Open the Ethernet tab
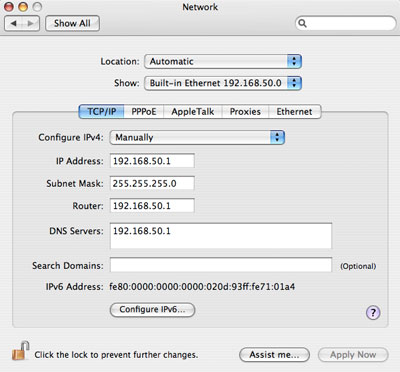 (294, 111)
